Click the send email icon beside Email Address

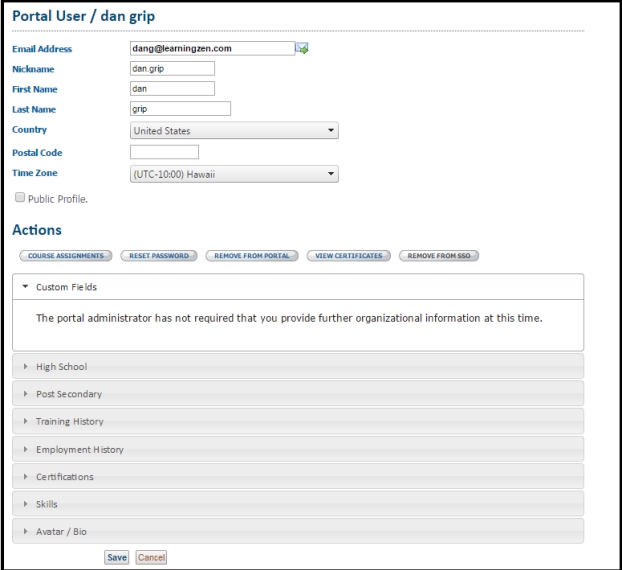click(x=302, y=48)
